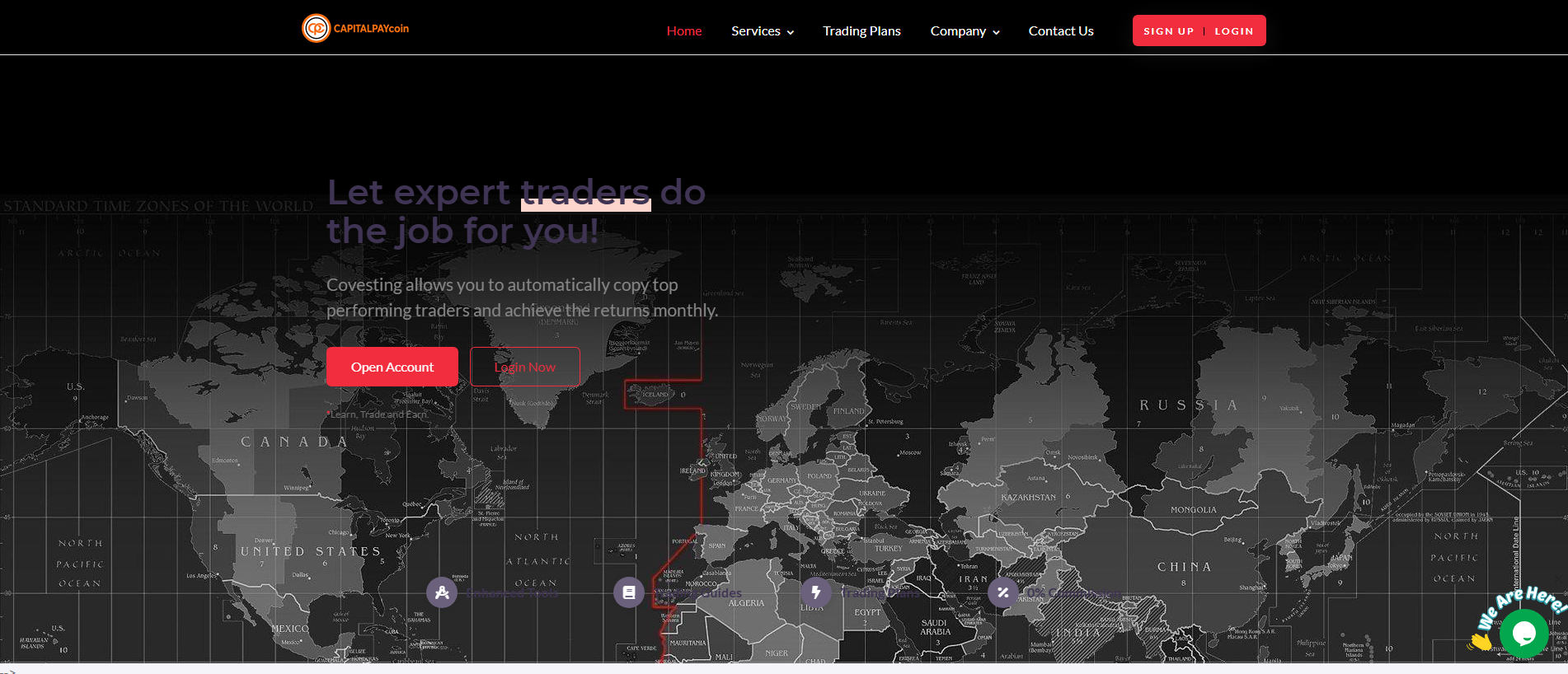Click the 'Let expert traders do' headline
The image size is (1568, 674).
point(516,212)
